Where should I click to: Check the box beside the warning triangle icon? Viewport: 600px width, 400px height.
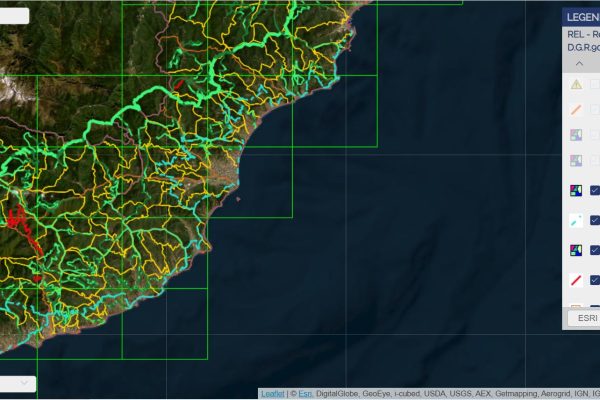point(595,84)
